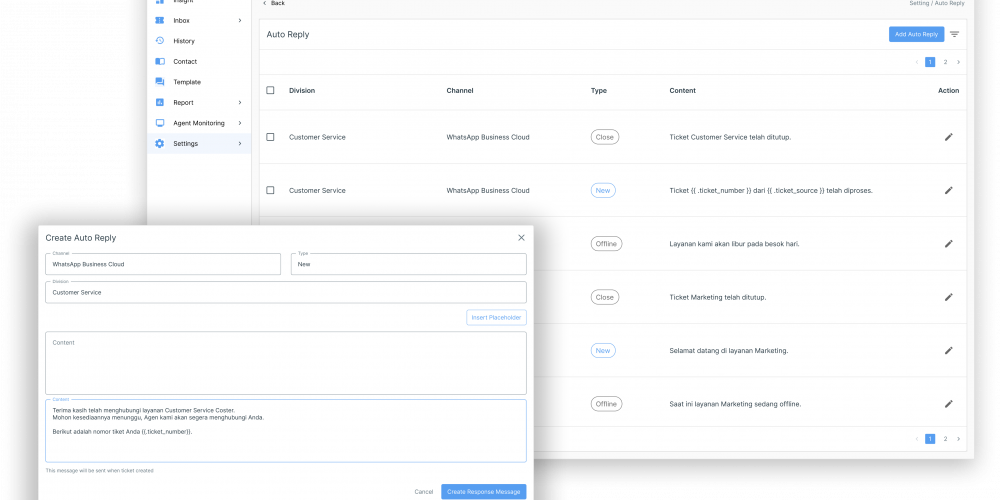Expand the Inbox submenu chevron
Image resolution: width=1000 pixels, height=500 pixels.
[x=240, y=21]
